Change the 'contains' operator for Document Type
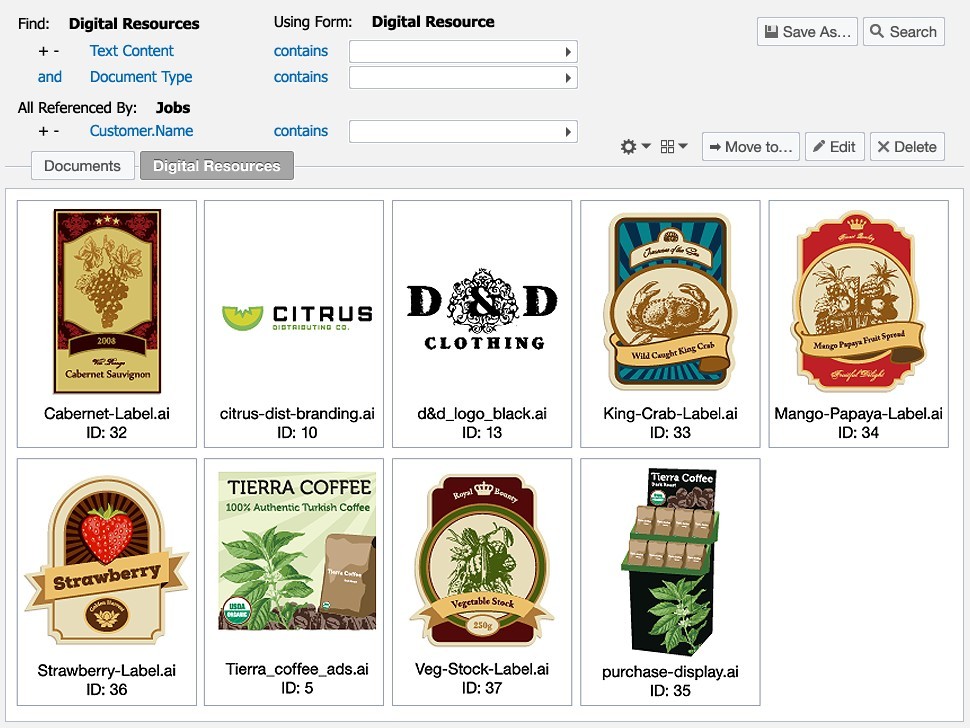Screen dimensions: 970x728 [301, 77]
